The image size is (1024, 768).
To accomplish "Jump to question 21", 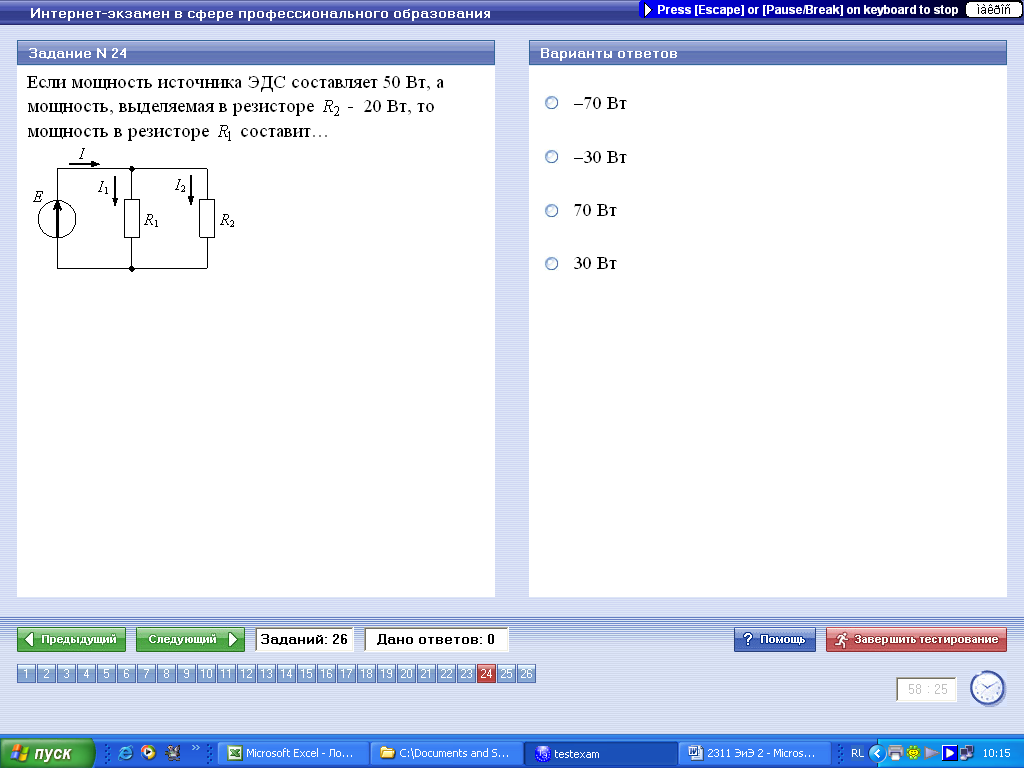I will 426,673.
